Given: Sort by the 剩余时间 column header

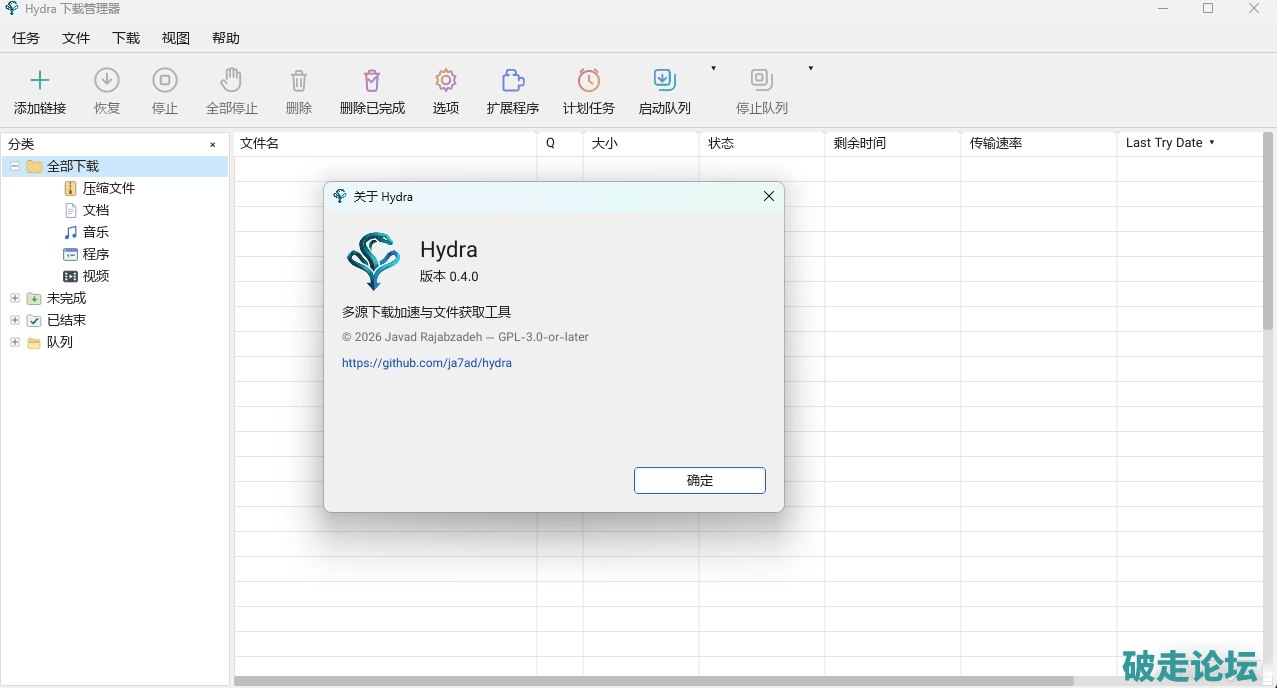Looking at the screenshot, I should point(893,143).
